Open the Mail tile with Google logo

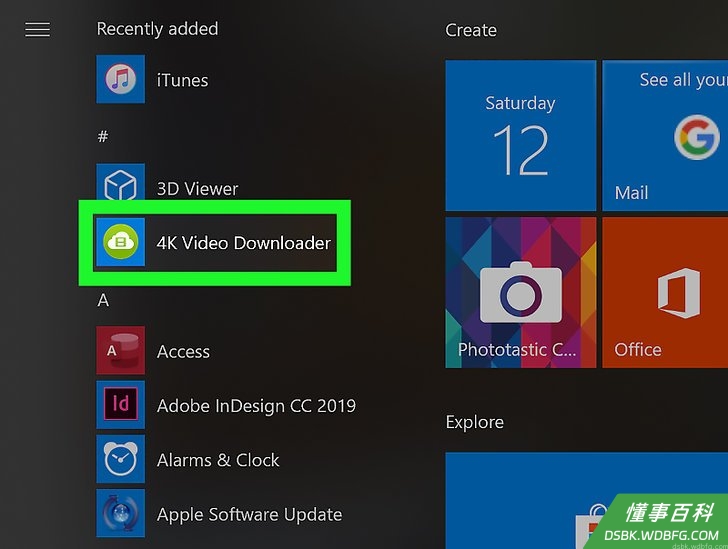point(665,135)
